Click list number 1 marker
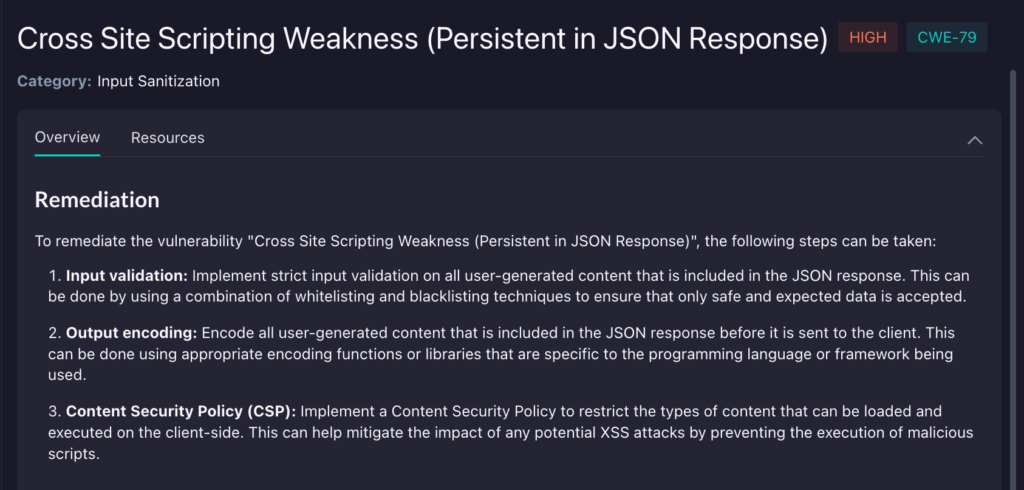This screenshot has width=1024, height=490. click(54, 275)
